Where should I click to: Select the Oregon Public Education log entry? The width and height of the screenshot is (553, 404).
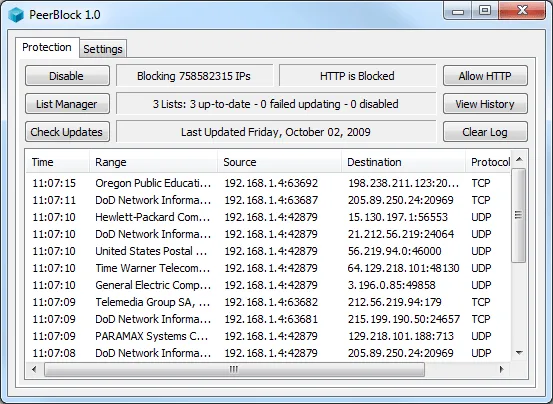coord(268,183)
